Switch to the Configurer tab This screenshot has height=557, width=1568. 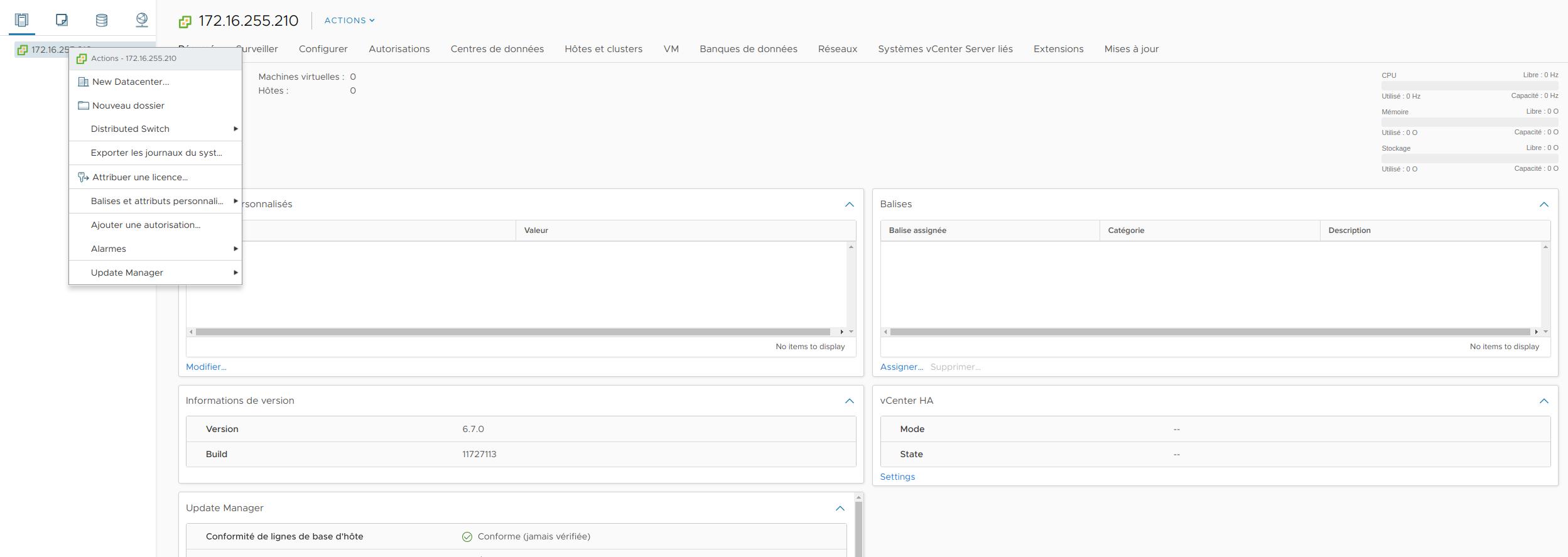323,49
